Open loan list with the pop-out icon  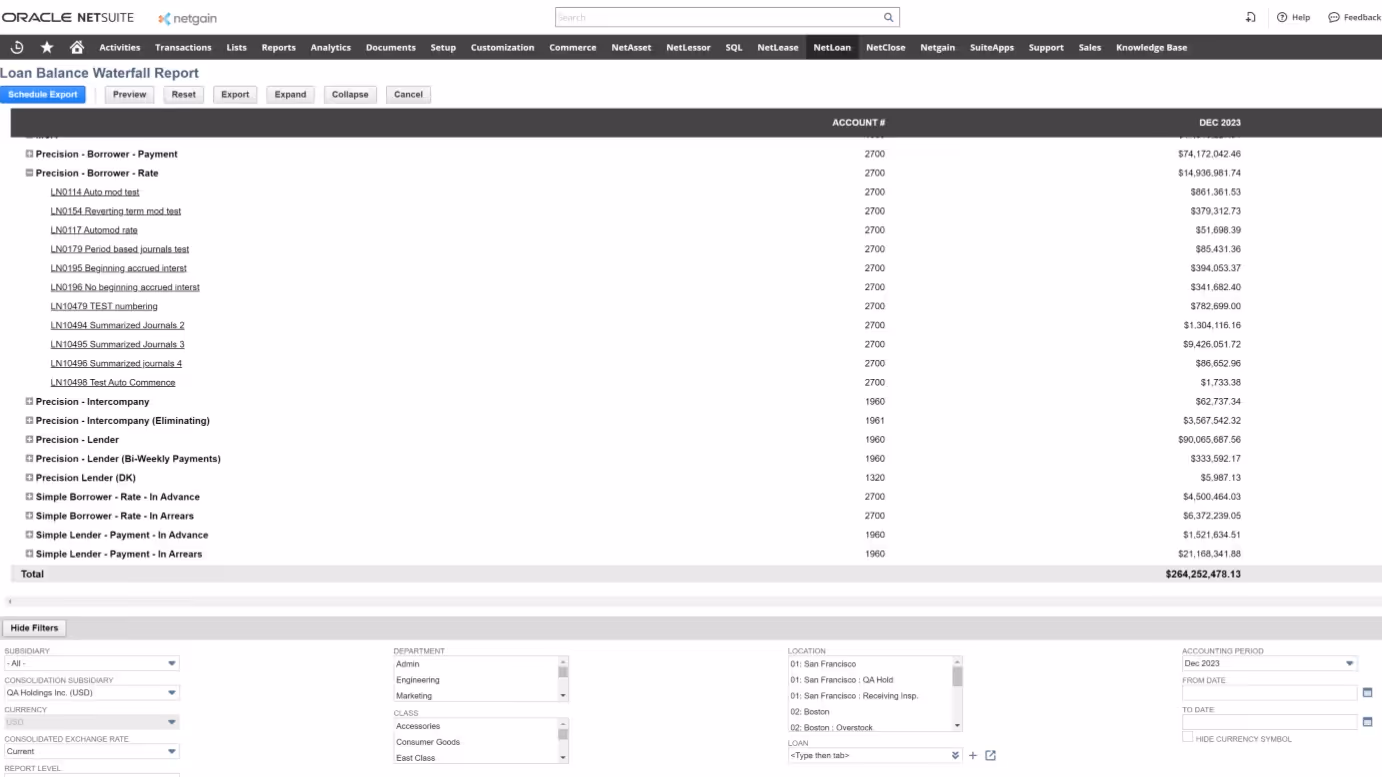pos(989,755)
